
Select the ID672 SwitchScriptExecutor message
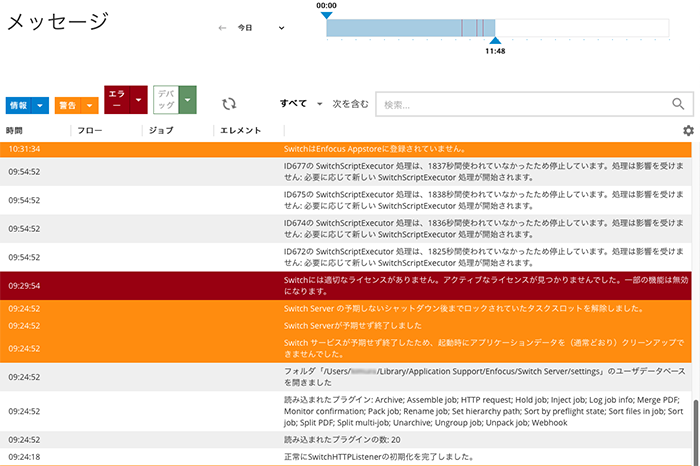(346, 257)
